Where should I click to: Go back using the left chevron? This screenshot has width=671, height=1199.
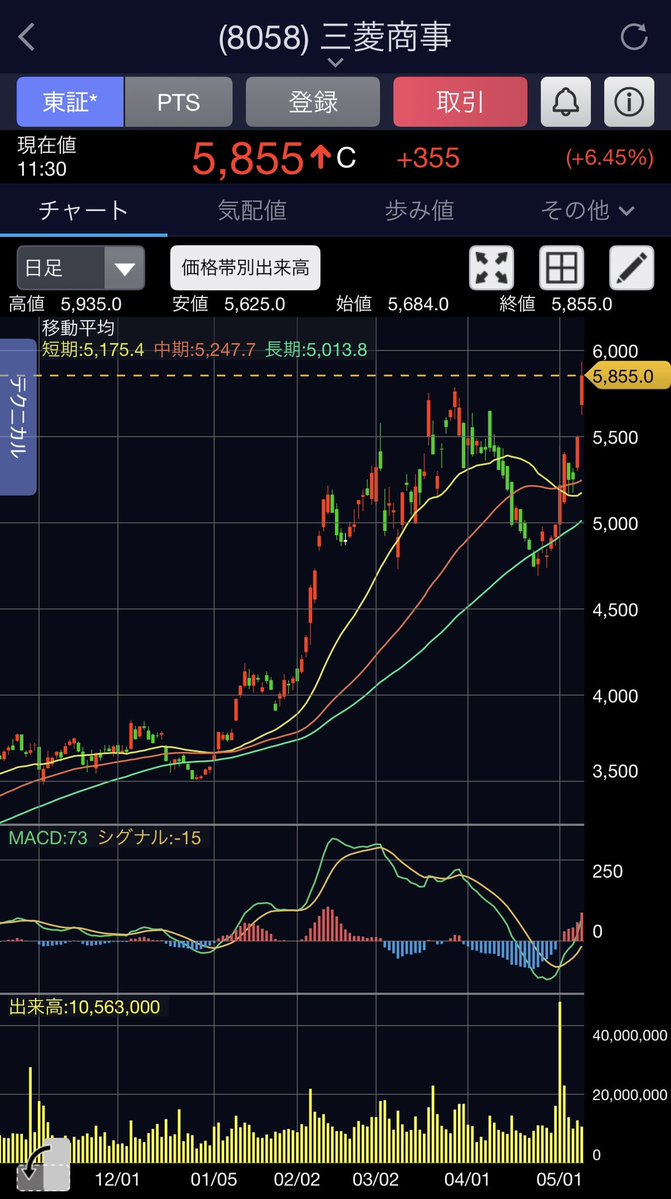click(27, 37)
